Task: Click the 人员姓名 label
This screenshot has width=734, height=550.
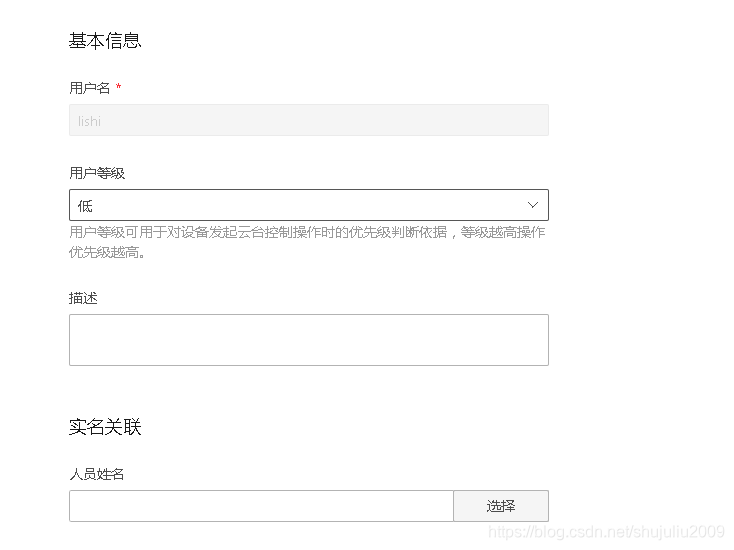Action: point(97,474)
